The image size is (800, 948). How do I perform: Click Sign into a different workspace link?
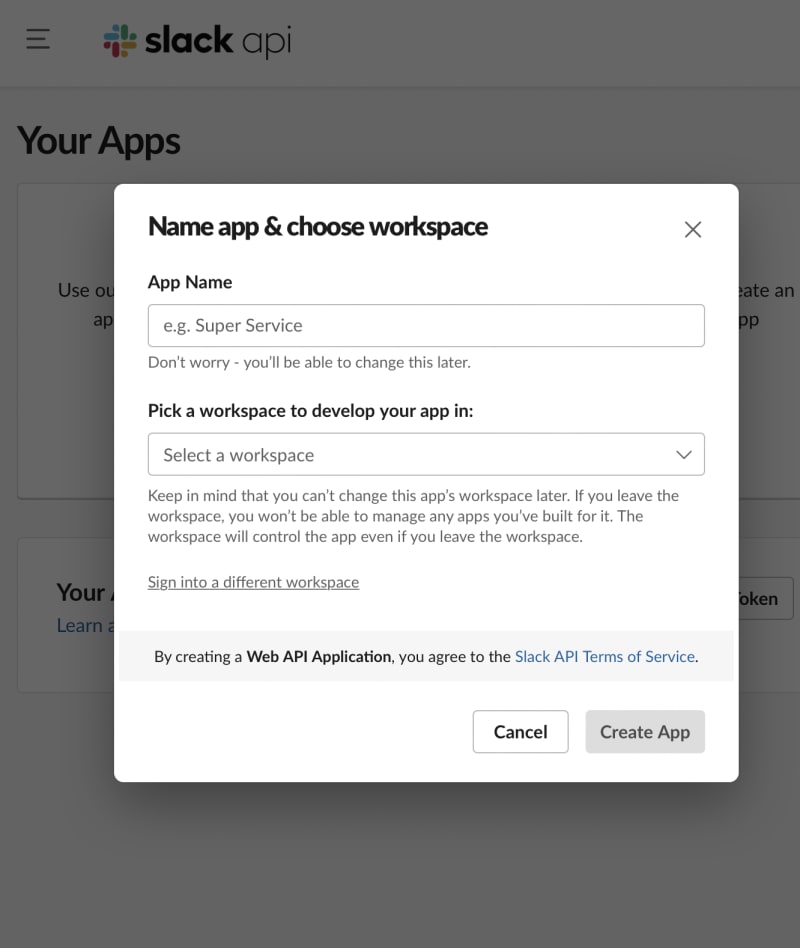253,582
